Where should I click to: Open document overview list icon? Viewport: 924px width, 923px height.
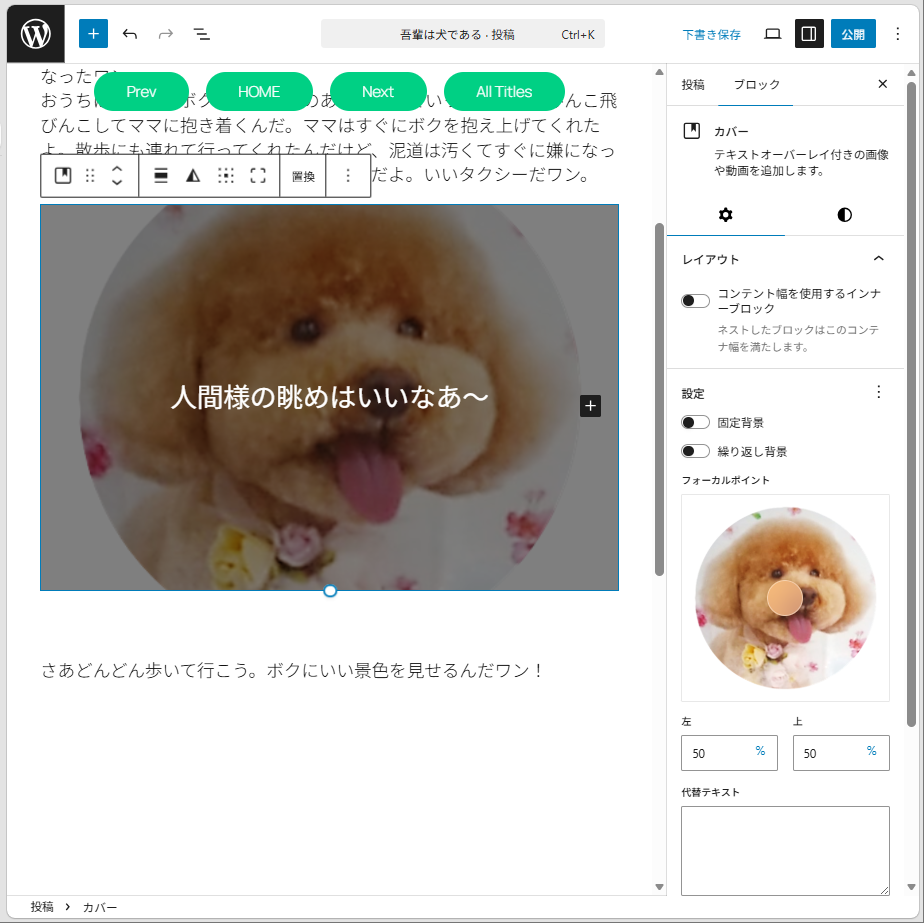(202, 34)
